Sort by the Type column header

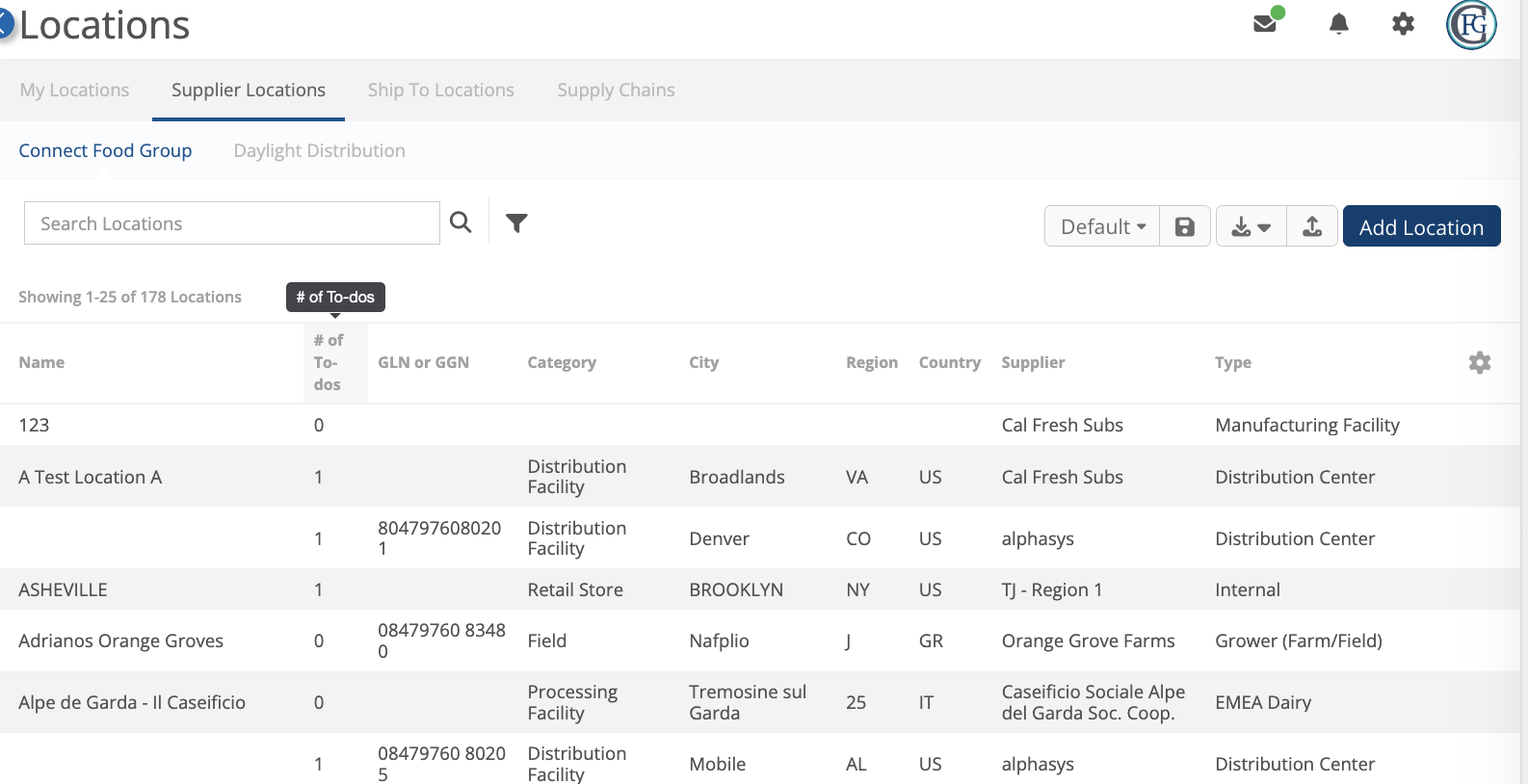(1233, 362)
